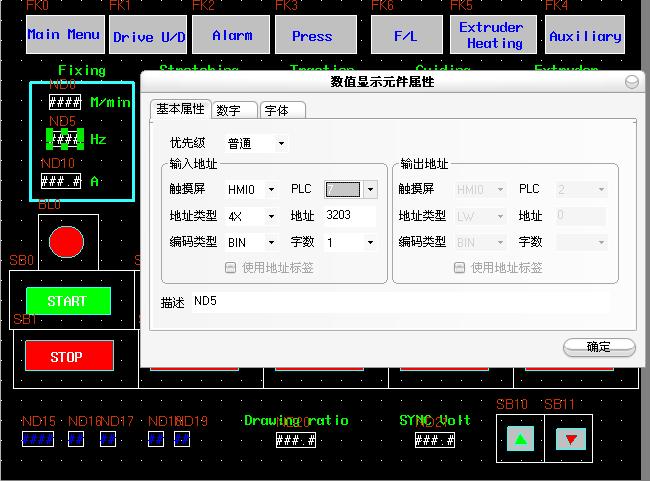Viewport: 650px width, 481px height.
Task: Select the red BL0 indicator lamp
Action: click(66, 241)
